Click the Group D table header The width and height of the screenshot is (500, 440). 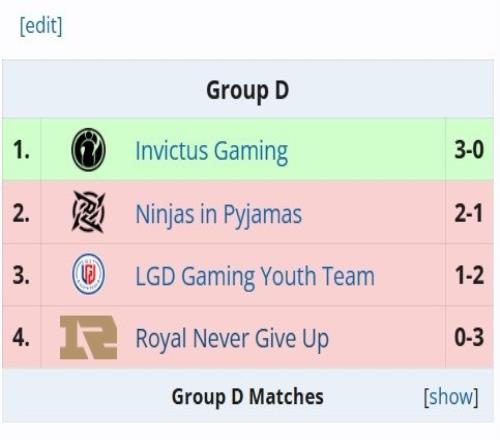[247, 90]
